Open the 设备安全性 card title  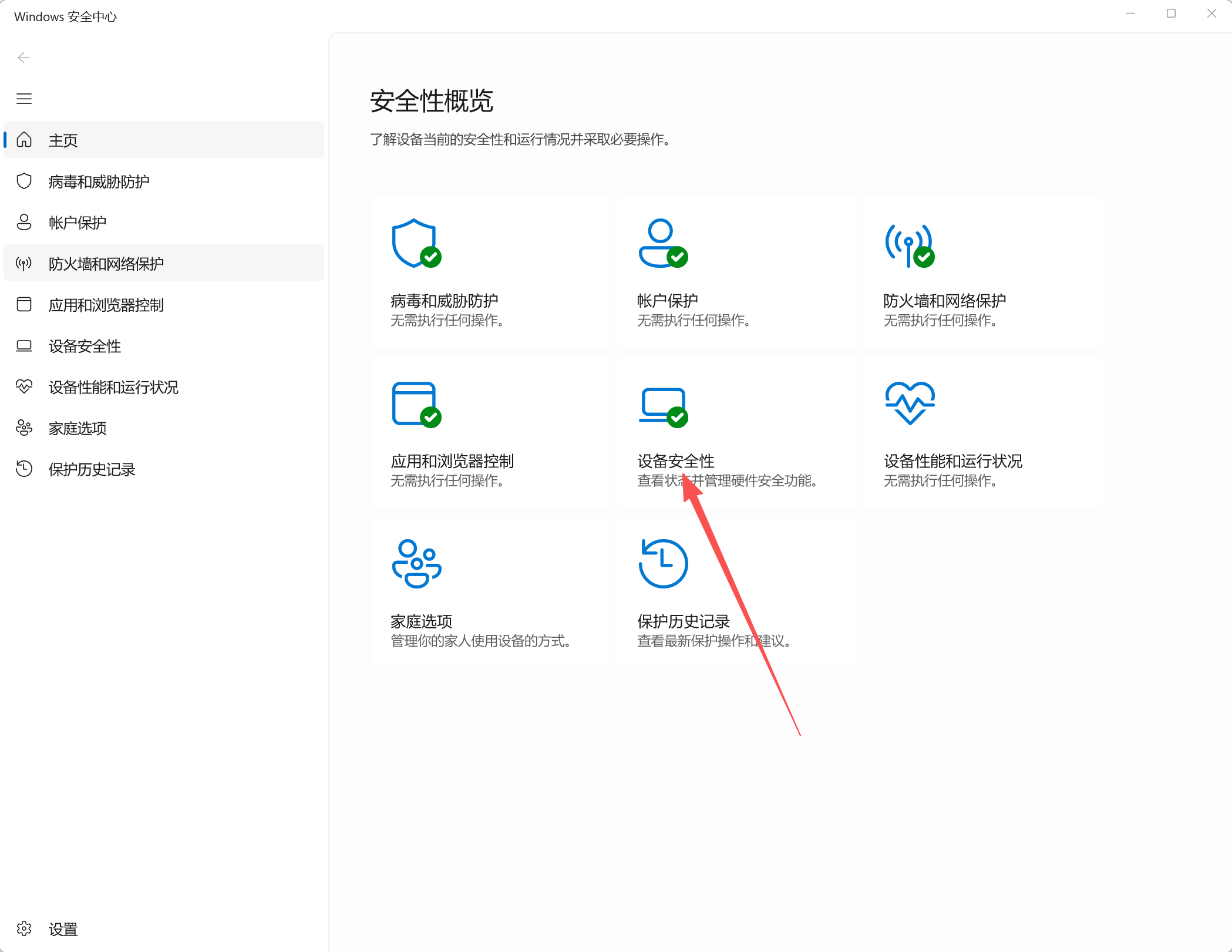(676, 461)
